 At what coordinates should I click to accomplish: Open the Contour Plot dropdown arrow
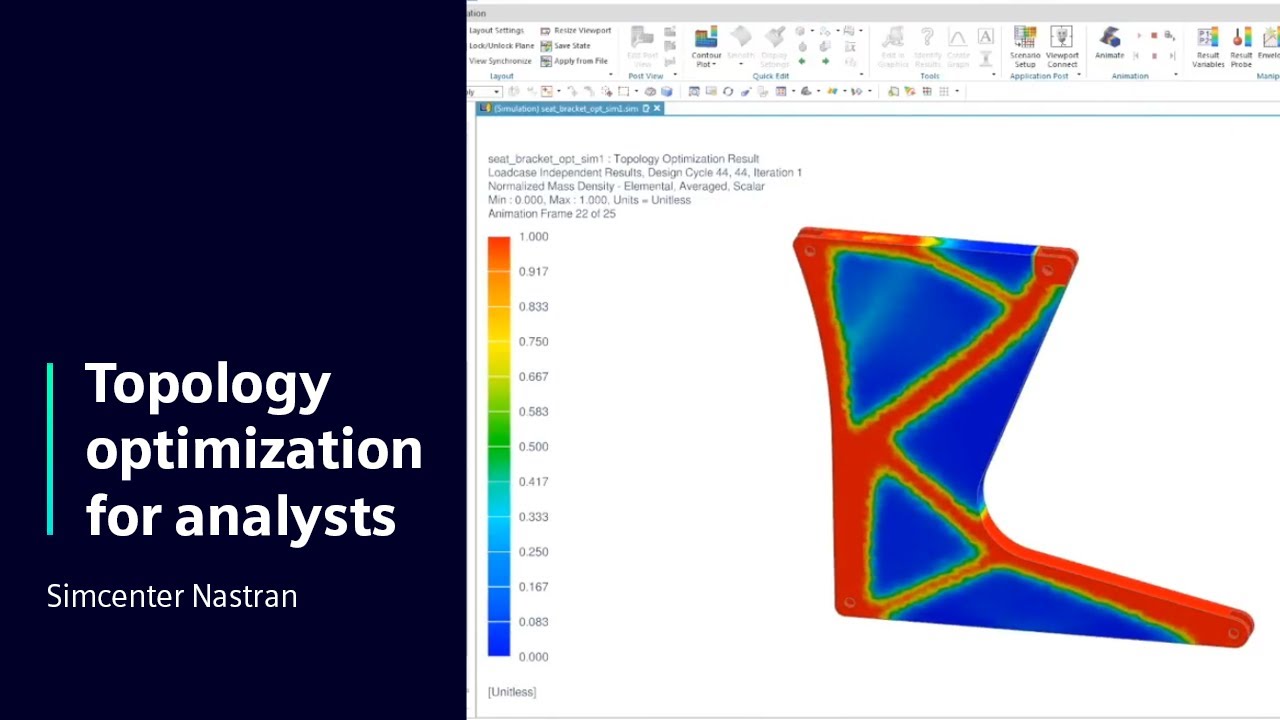click(x=714, y=64)
